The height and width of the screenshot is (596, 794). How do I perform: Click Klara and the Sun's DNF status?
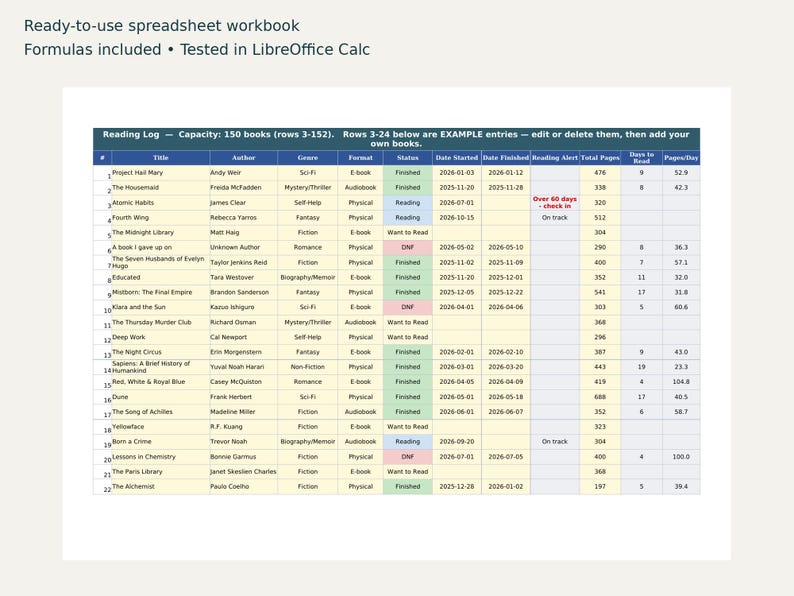coord(408,307)
